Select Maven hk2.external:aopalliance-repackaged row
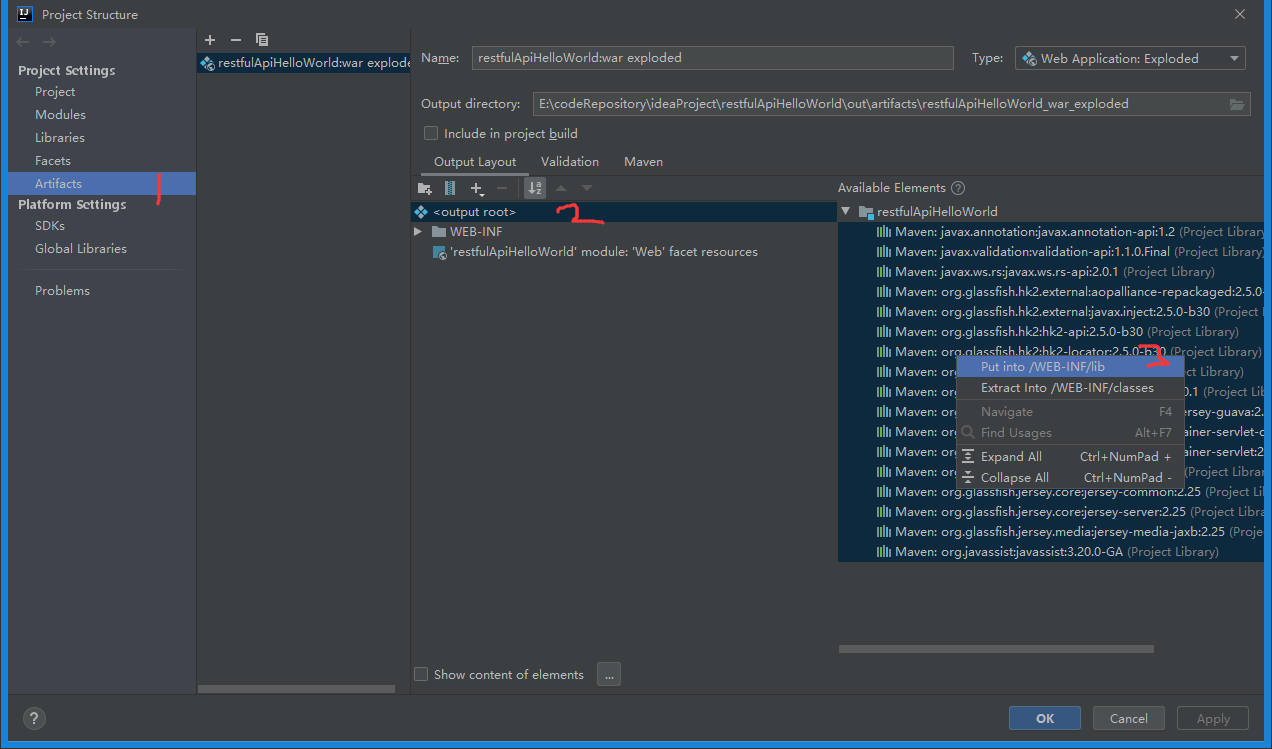This screenshot has width=1272, height=749. pyautogui.click(x=1051, y=292)
